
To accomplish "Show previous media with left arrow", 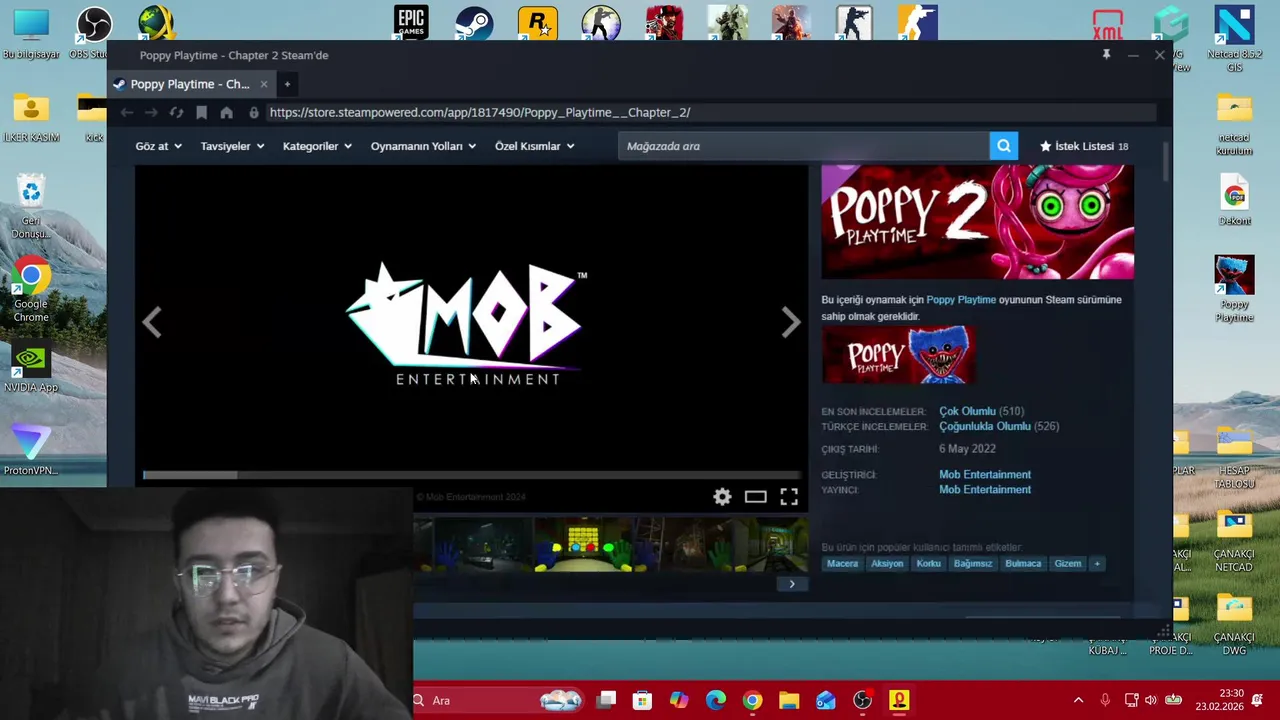I will coord(152,322).
